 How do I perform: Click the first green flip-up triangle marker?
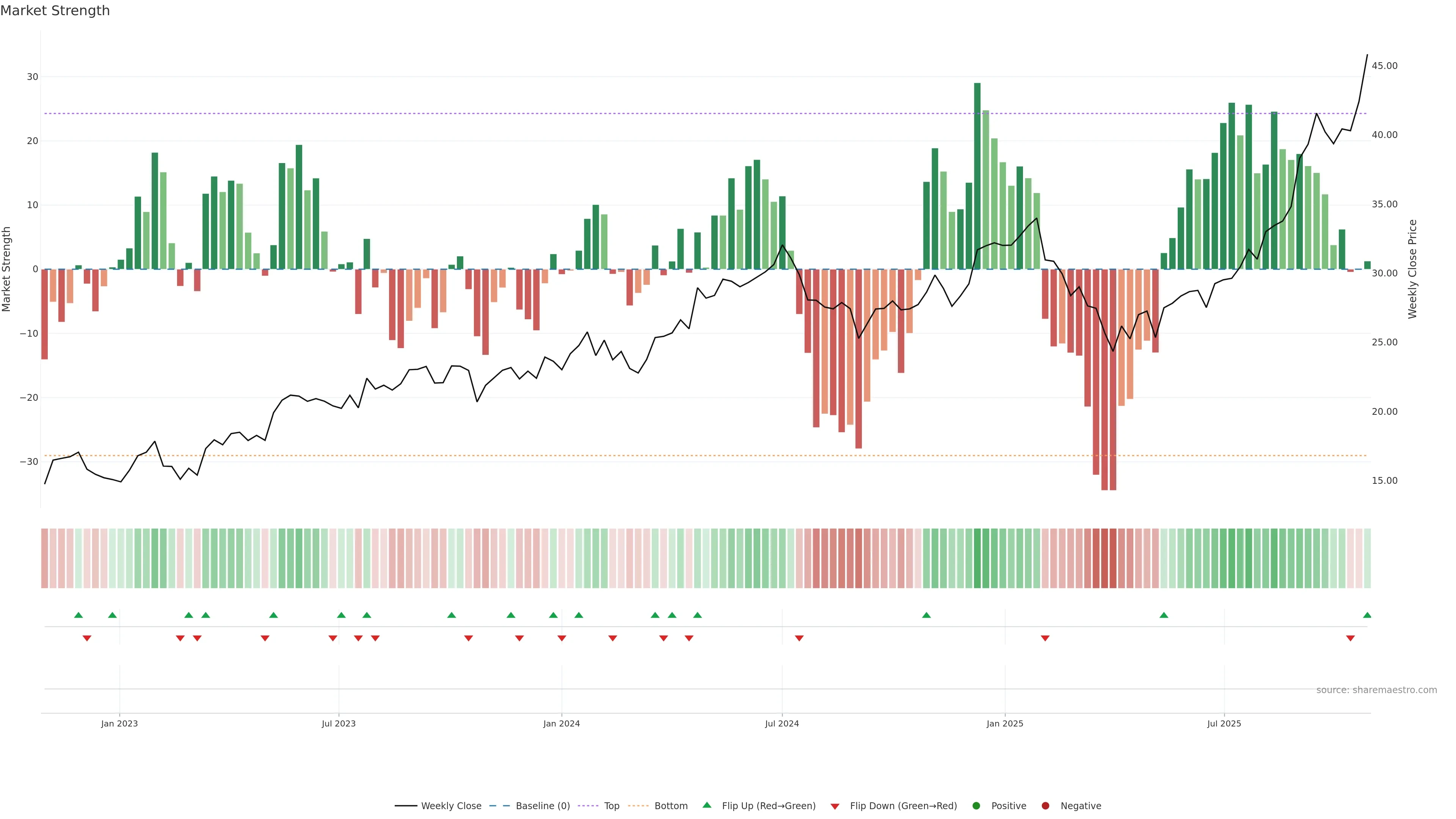coord(78,615)
